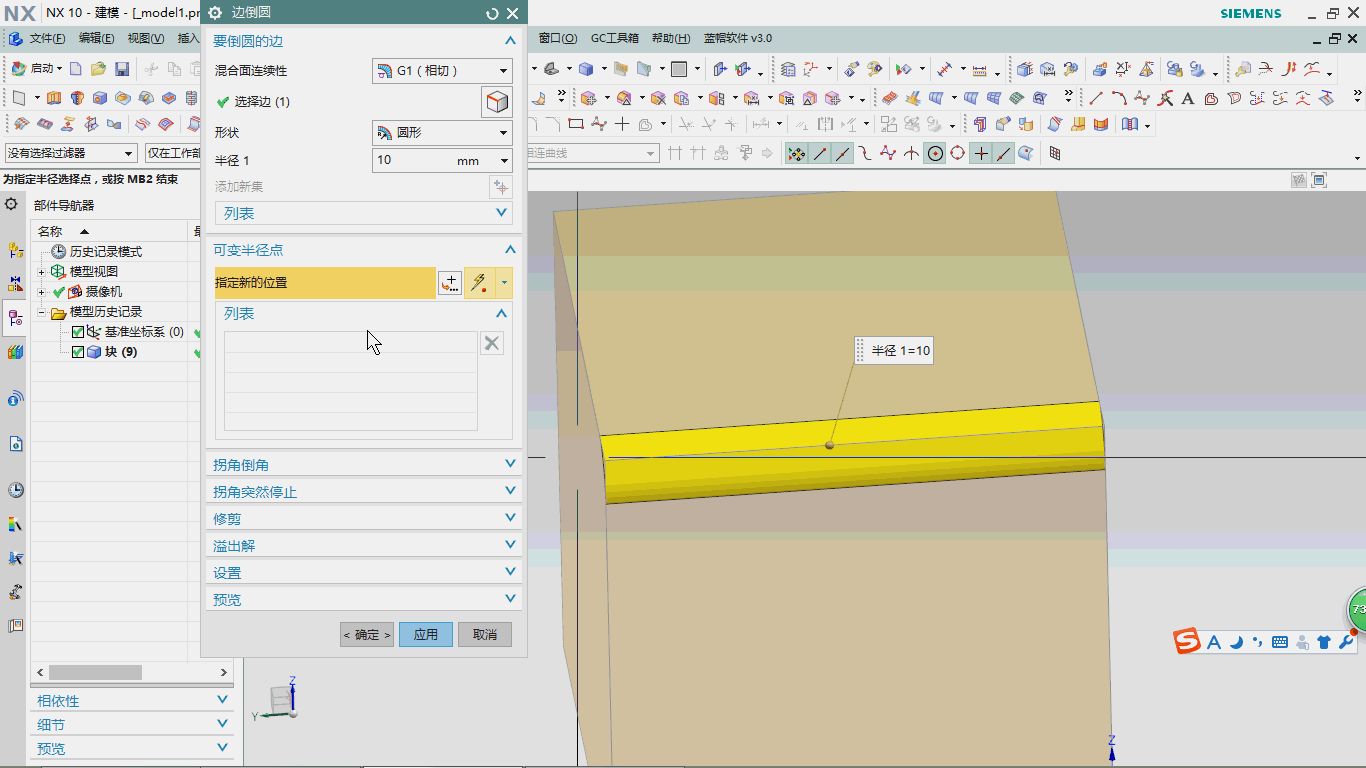The height and width of the screenshot is (768, 1366).
Task: Open the GC工具箱 menu
Action: coord(615,38)
